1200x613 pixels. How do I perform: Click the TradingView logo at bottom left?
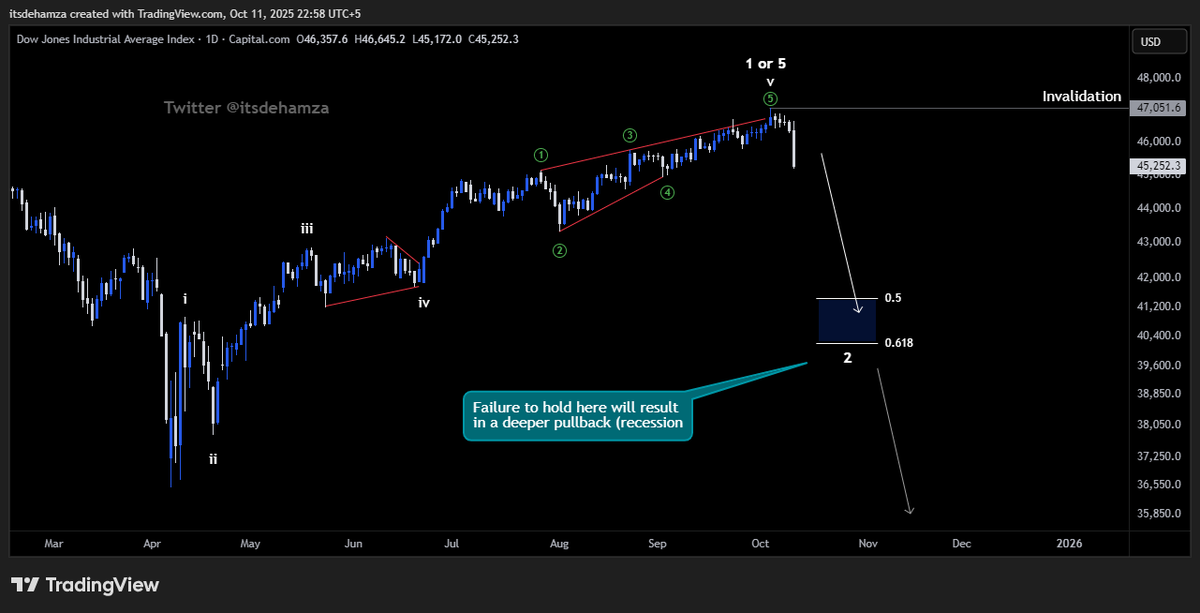coord(85,585)
